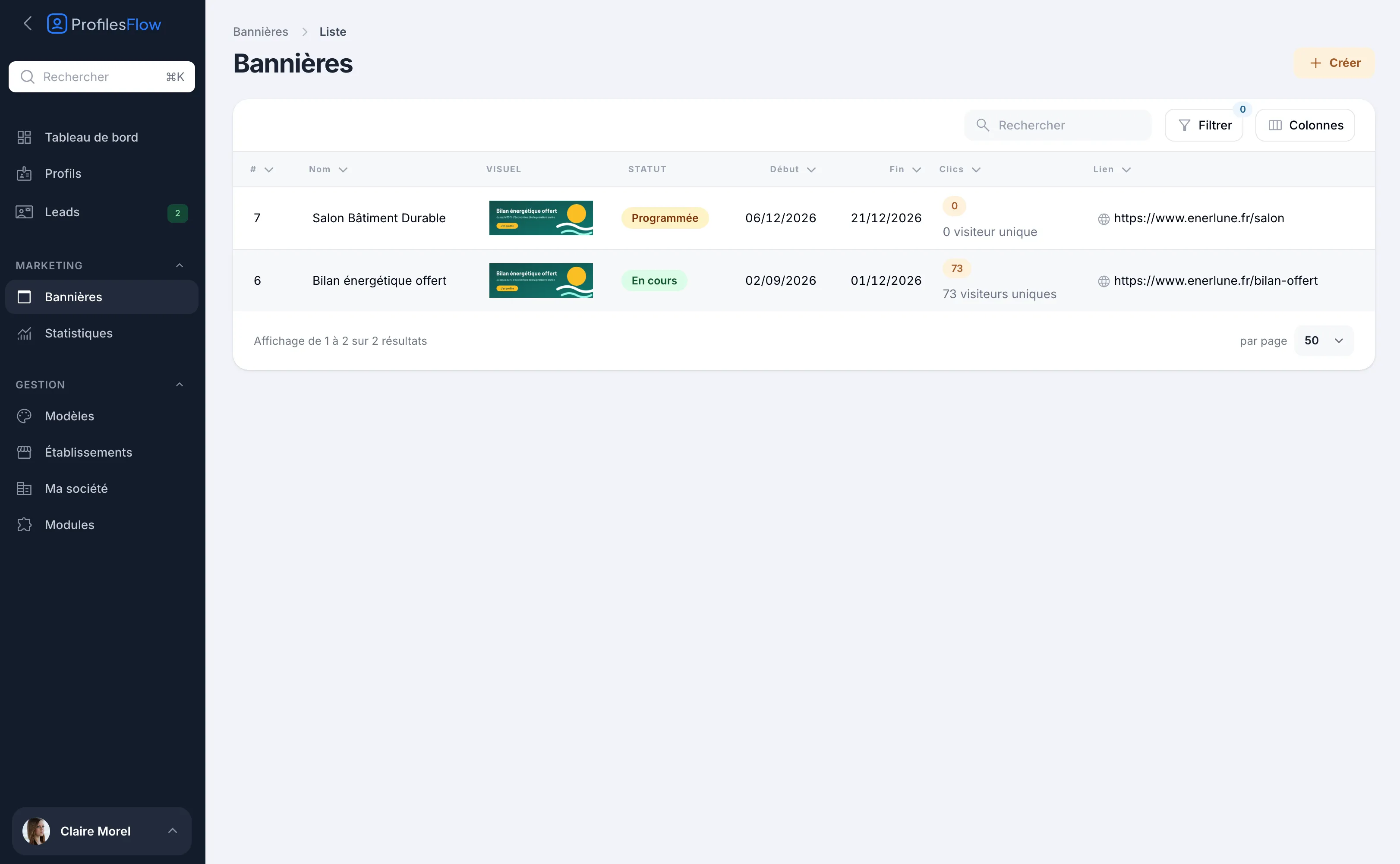Click the En cours status badge
The width and height of the screenshot is (1400, 864).
pyautogui.click(x=654, y=281)
